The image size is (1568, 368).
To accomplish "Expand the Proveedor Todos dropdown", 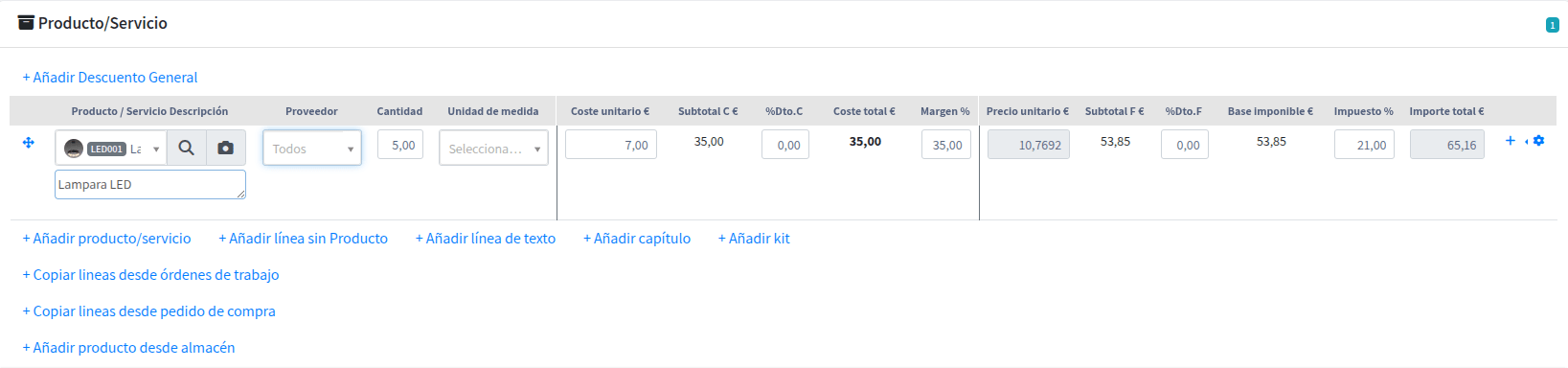I will pos(312,149).
